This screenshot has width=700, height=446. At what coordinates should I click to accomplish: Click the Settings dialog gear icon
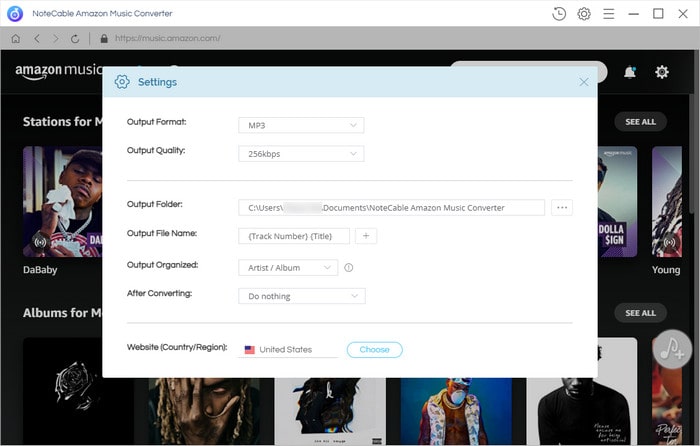pyautogui.click(x=122, y=82)
